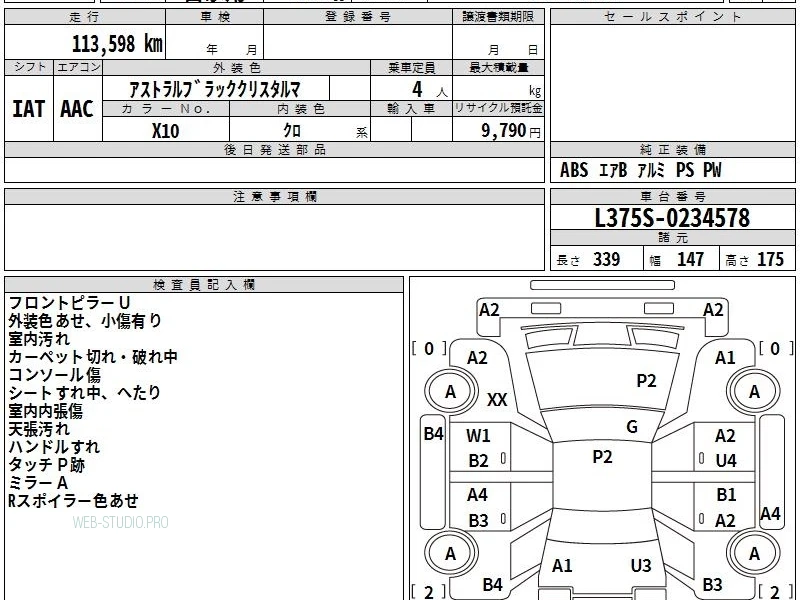Select the note ミラーA
The image size is (800, 600).
tap(38, 482)
